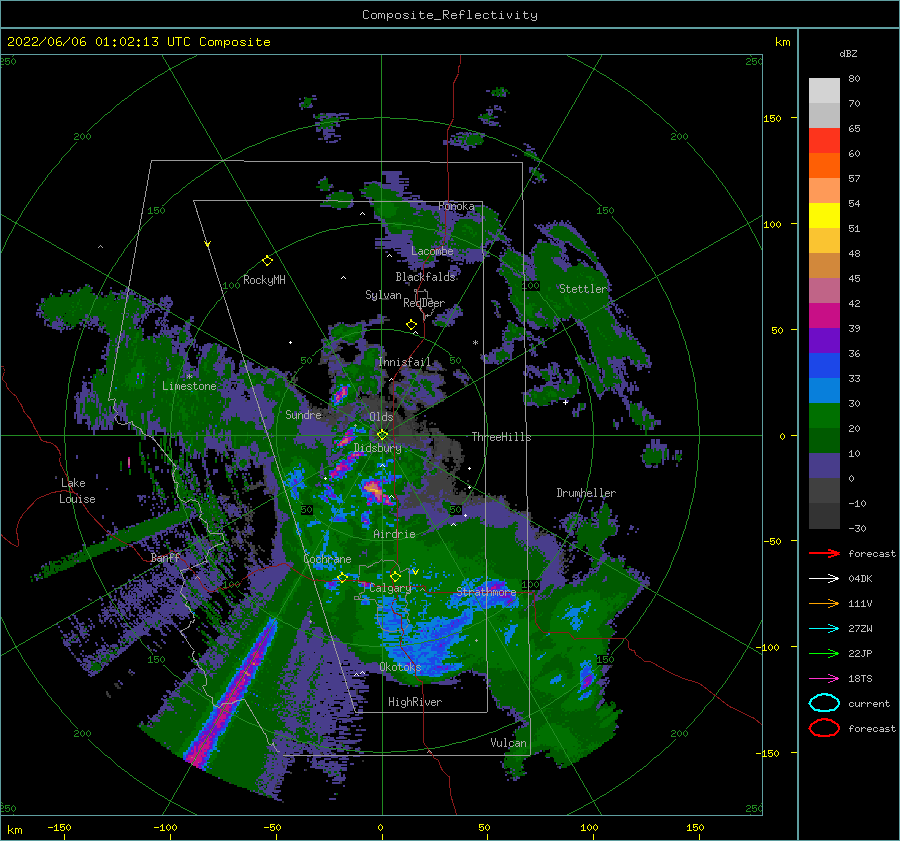Click the Composite_Reflectivity title

tap(450, 15)
